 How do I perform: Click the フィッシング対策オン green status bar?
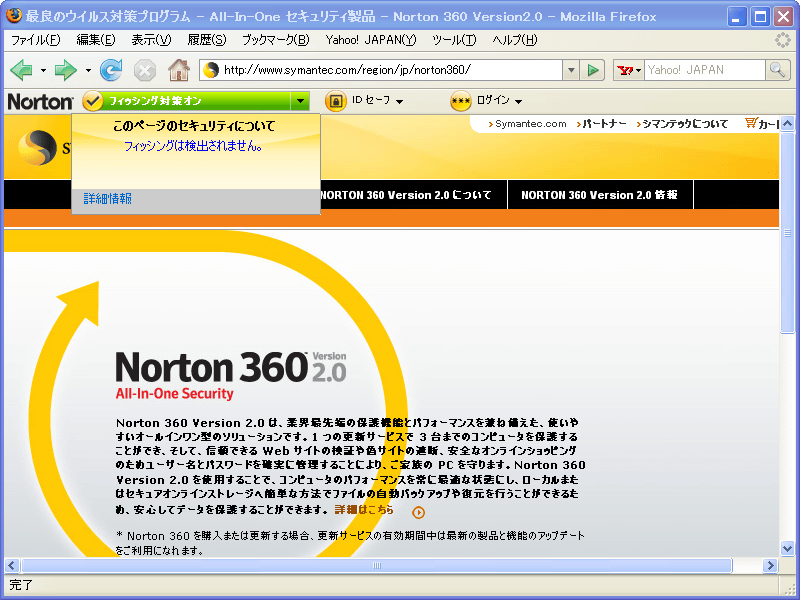[x=196, y=101]
